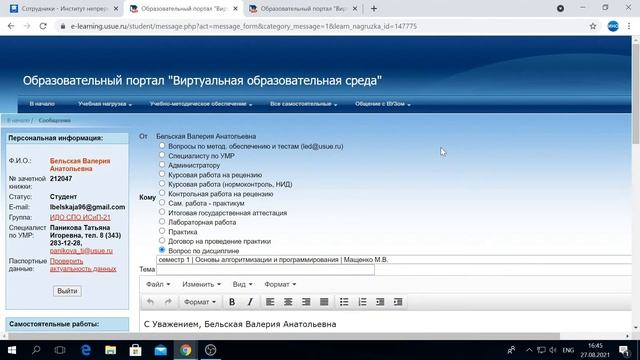Image resolution: width=640 pixels, height=360 pixels.
Task: Bookmark this page with star icon
Action: pos(593,26)
